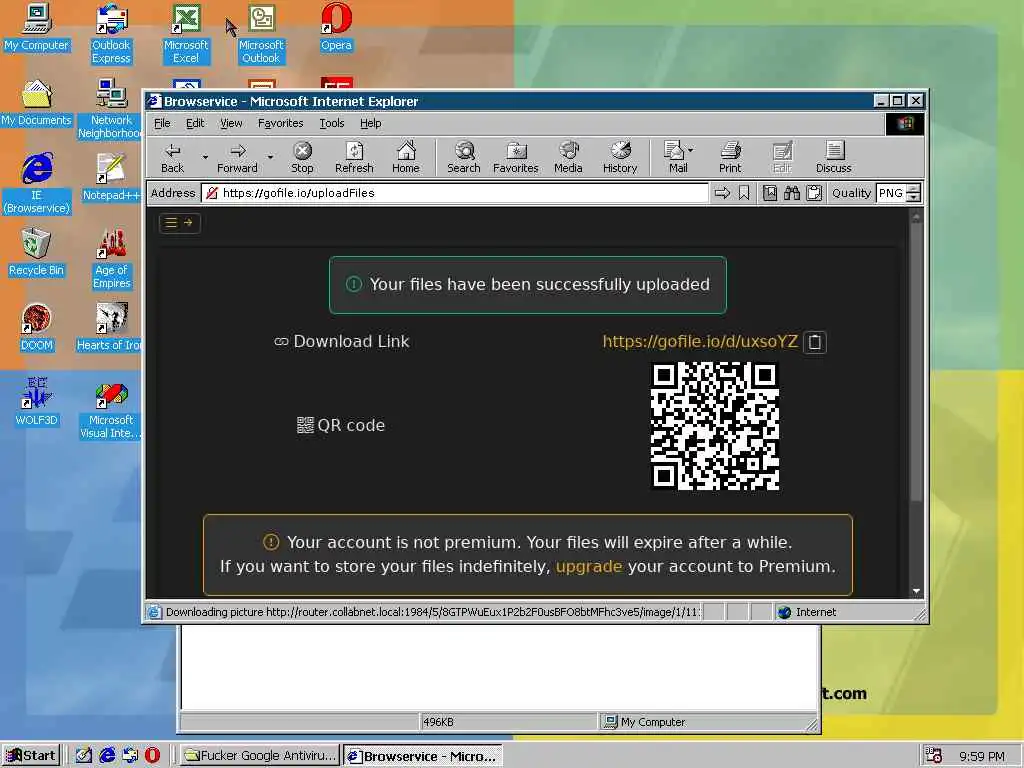Open the Search pane

coord(464,158)
